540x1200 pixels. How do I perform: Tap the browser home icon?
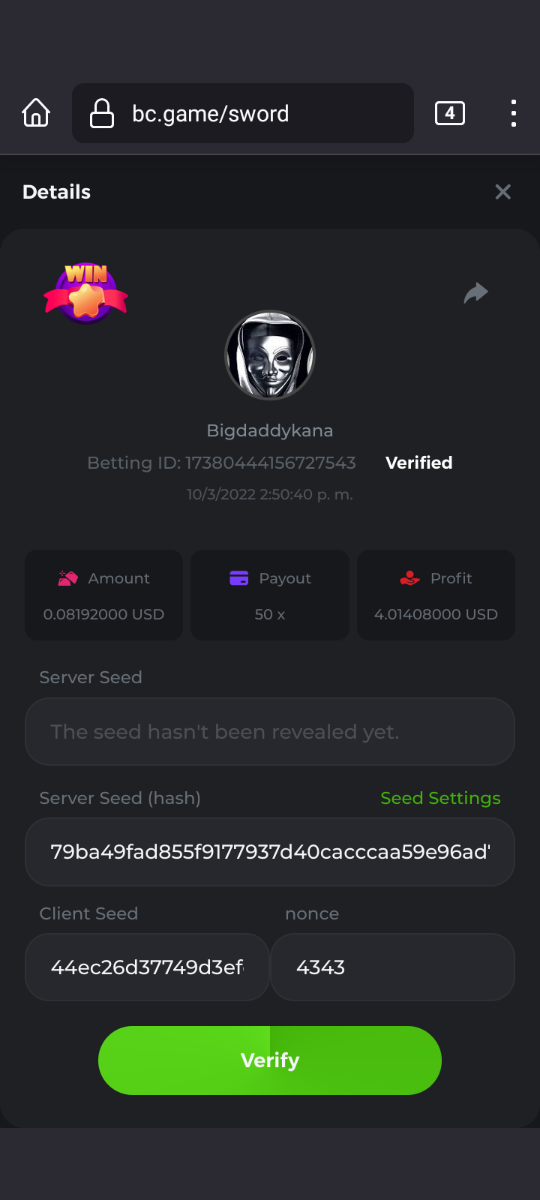(36, 113)
